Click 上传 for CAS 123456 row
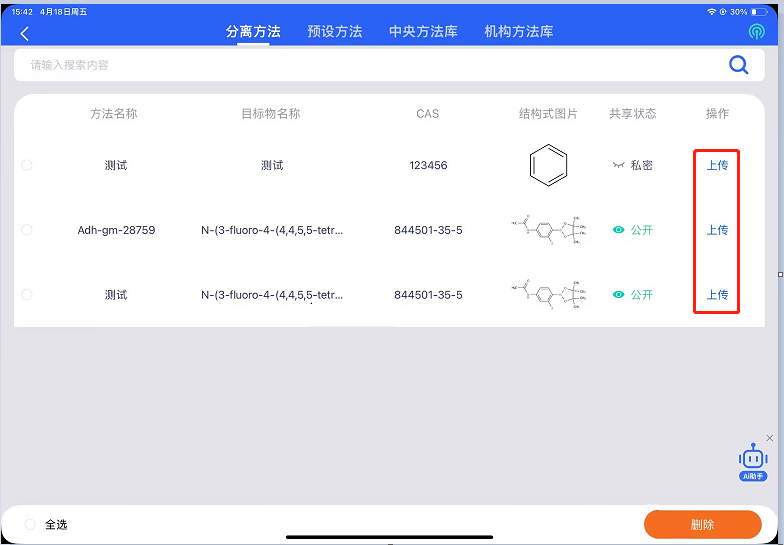This screenshot has width=784, height=545. click(717, 165)
